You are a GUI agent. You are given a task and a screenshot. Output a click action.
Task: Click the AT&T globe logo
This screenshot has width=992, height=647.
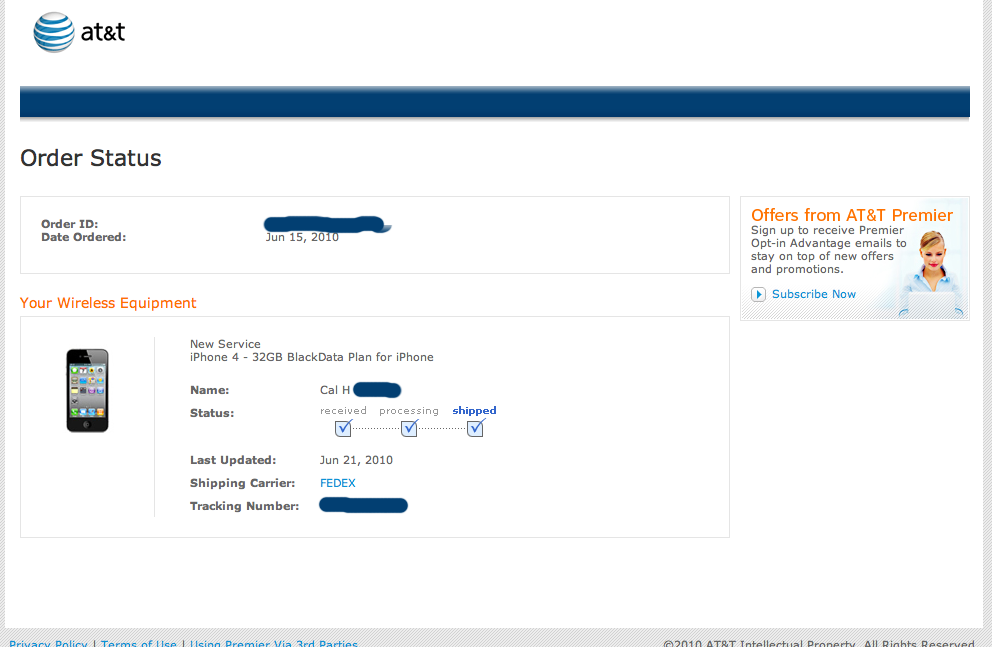(54, 32)
